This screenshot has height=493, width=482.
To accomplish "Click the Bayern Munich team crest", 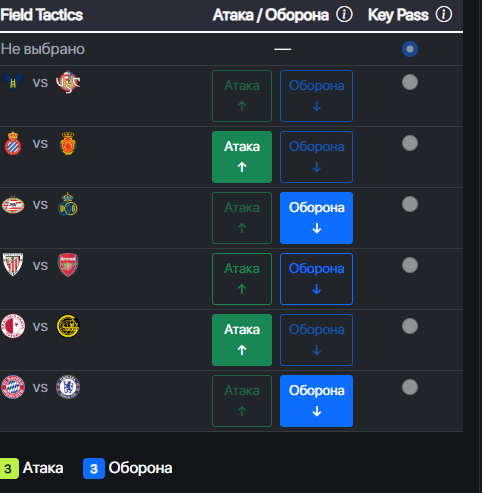I will point(13,387).
